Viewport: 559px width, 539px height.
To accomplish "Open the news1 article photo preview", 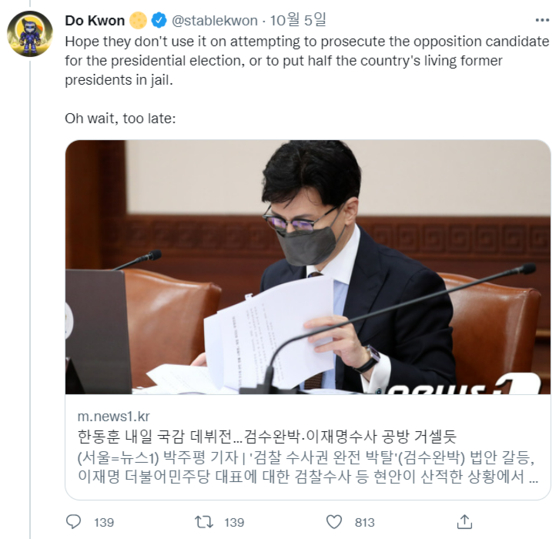I will point(308,267).
